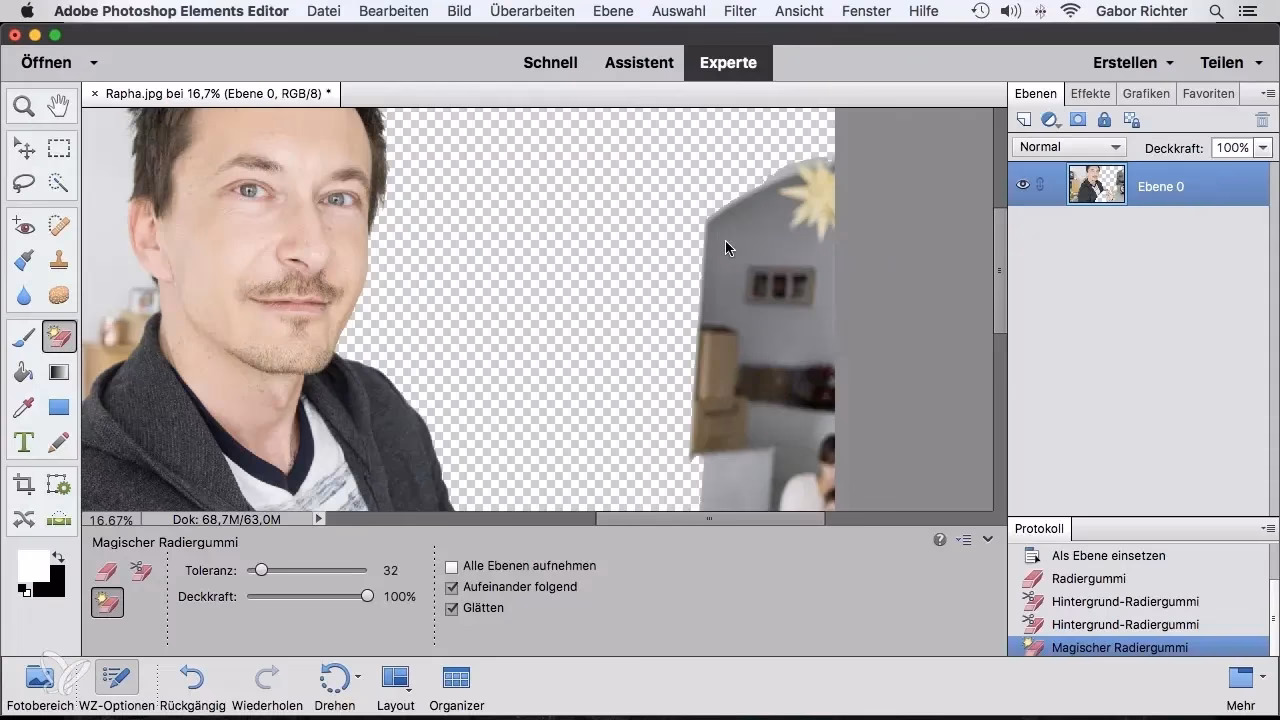This screenshot has height=720, width=1280.
Task: Delete layer via trash icon in Ebenen panel
Action: tap(1262, 119)
